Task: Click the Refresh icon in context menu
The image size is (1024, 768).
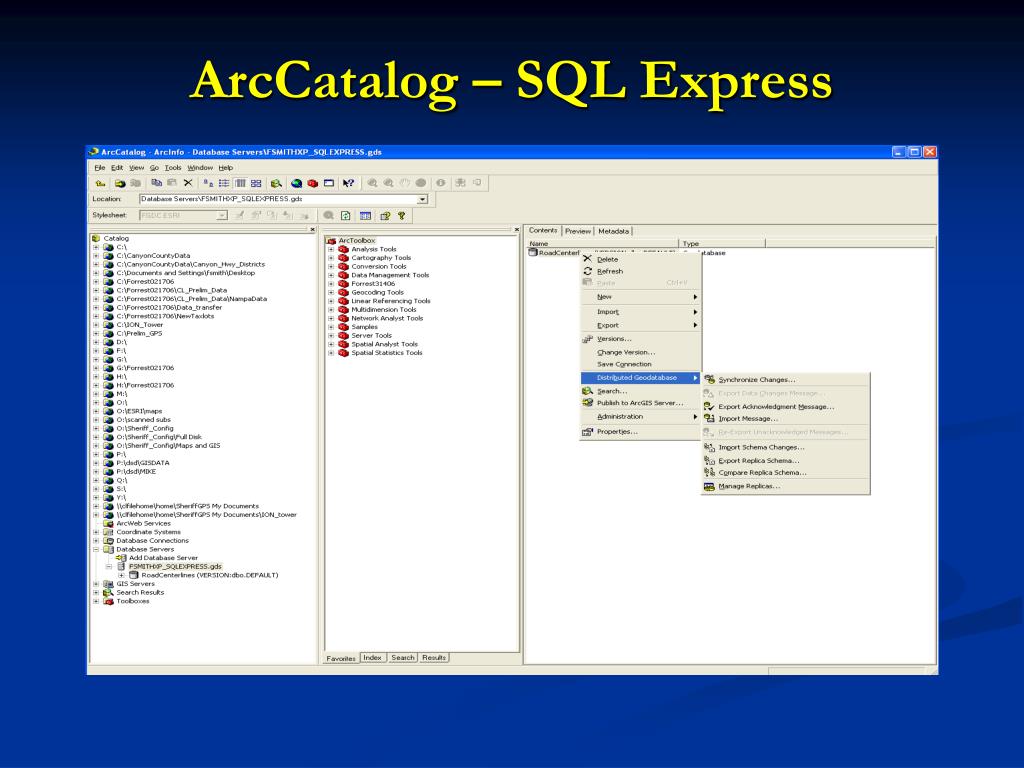Action: click(x=587, y=271)
